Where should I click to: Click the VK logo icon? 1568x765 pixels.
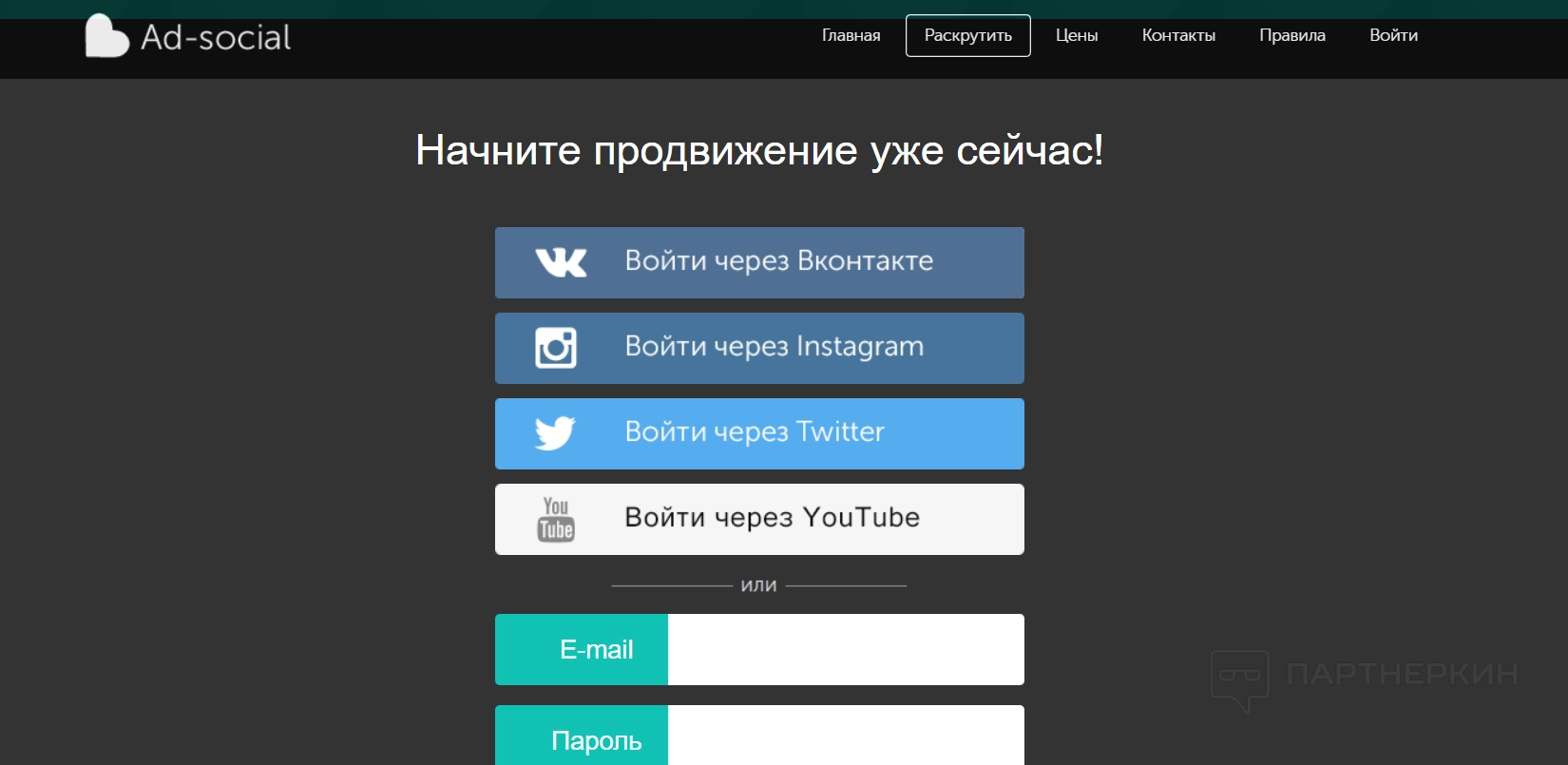coord(561,262)
